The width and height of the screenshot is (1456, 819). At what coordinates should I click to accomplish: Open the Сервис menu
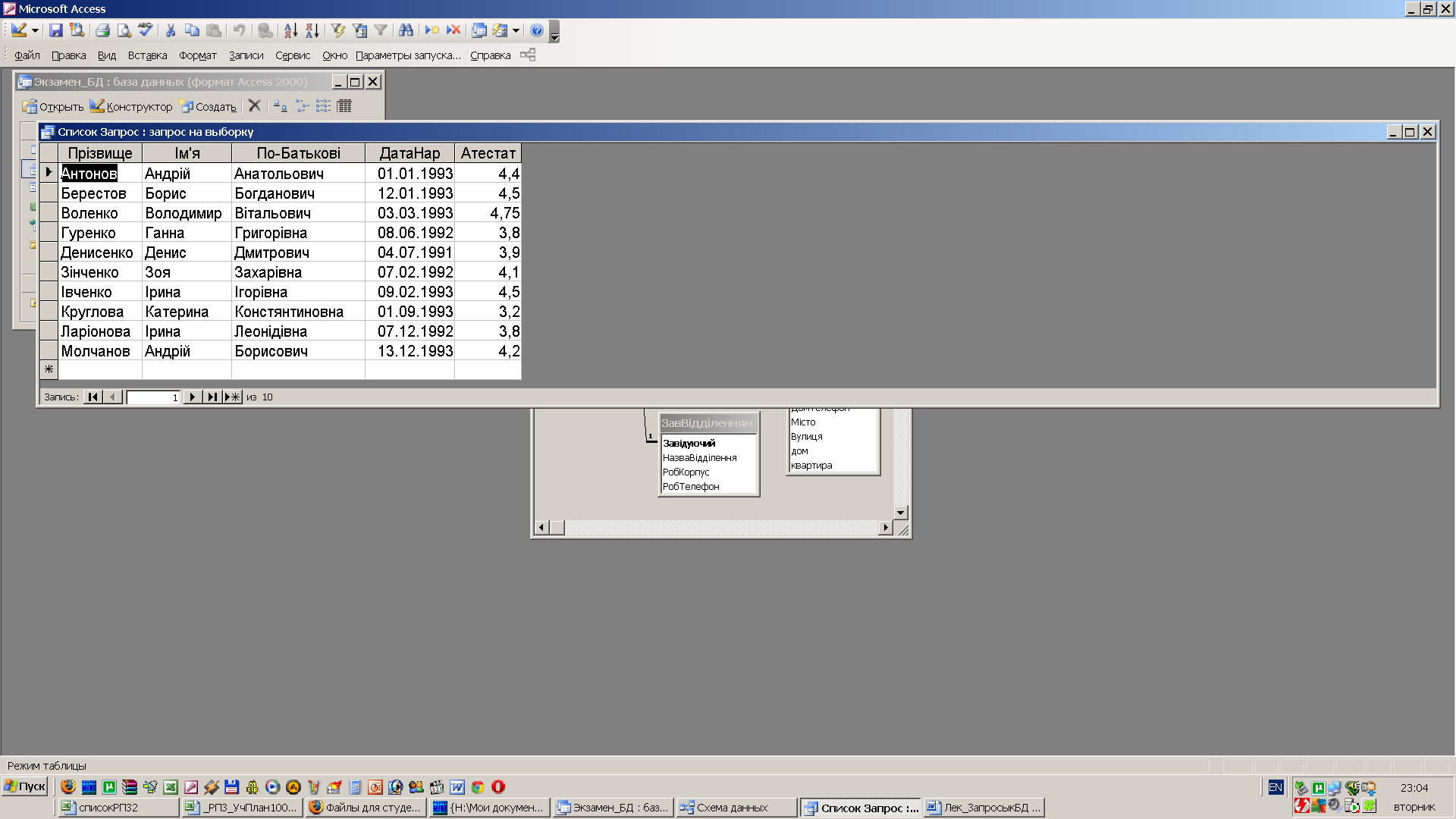point(293,55)
